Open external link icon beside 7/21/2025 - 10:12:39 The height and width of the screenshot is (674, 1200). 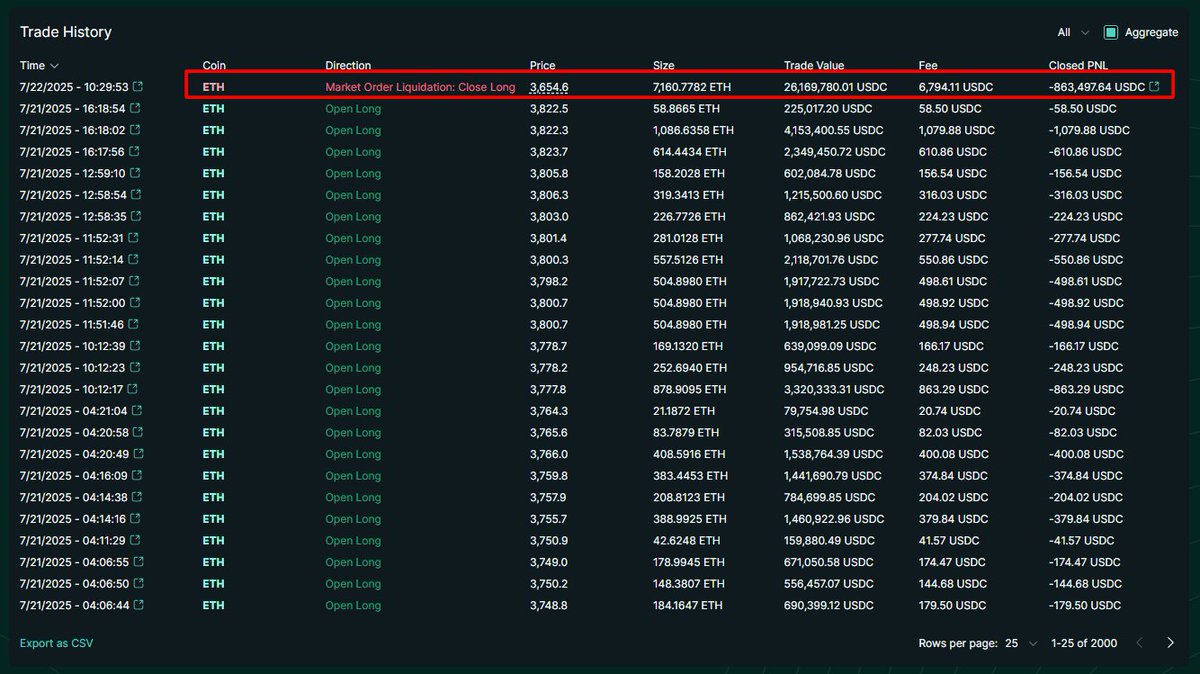[x=135, y=346]
